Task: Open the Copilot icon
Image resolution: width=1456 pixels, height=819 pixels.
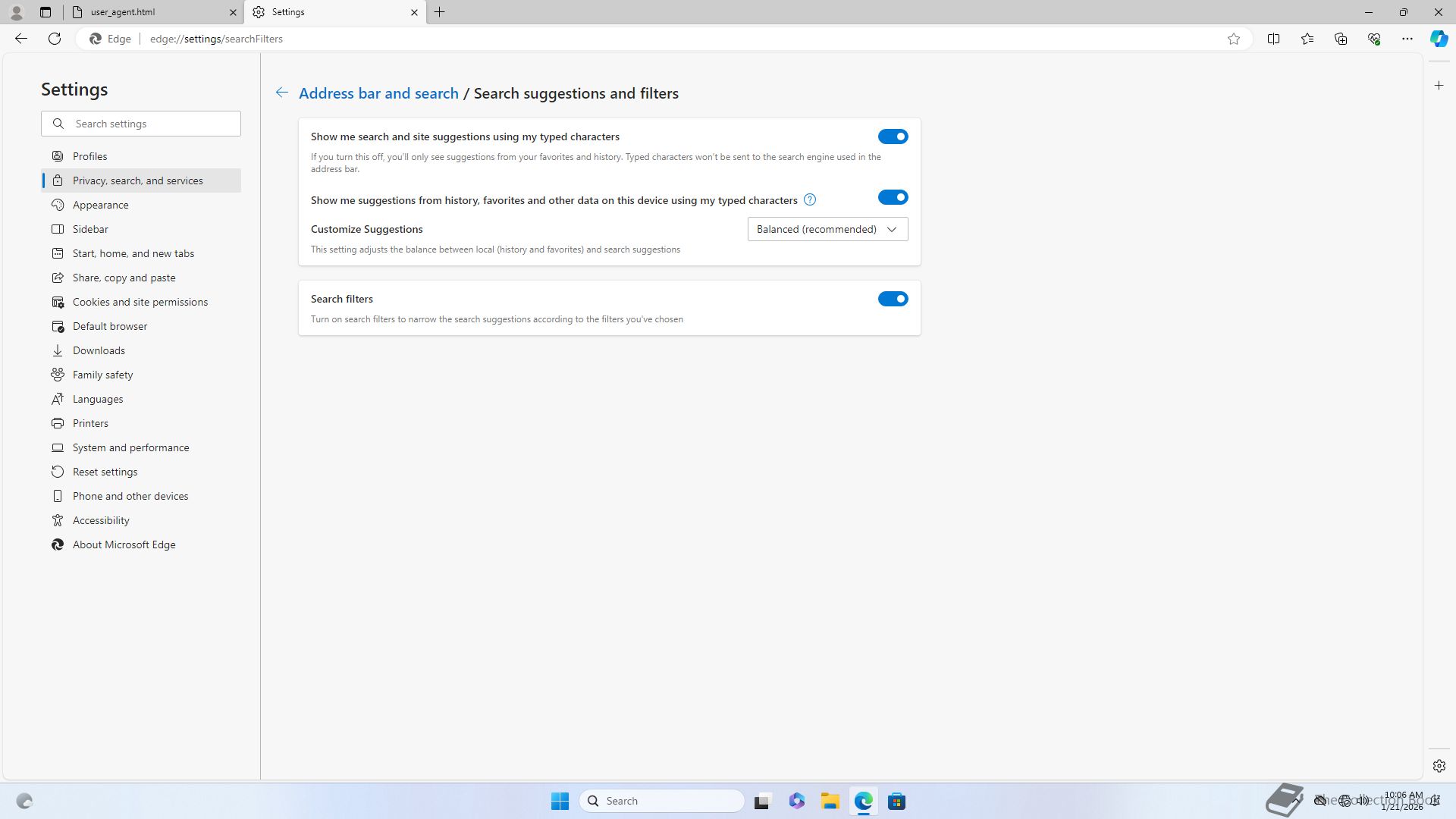Action: 1439,39
